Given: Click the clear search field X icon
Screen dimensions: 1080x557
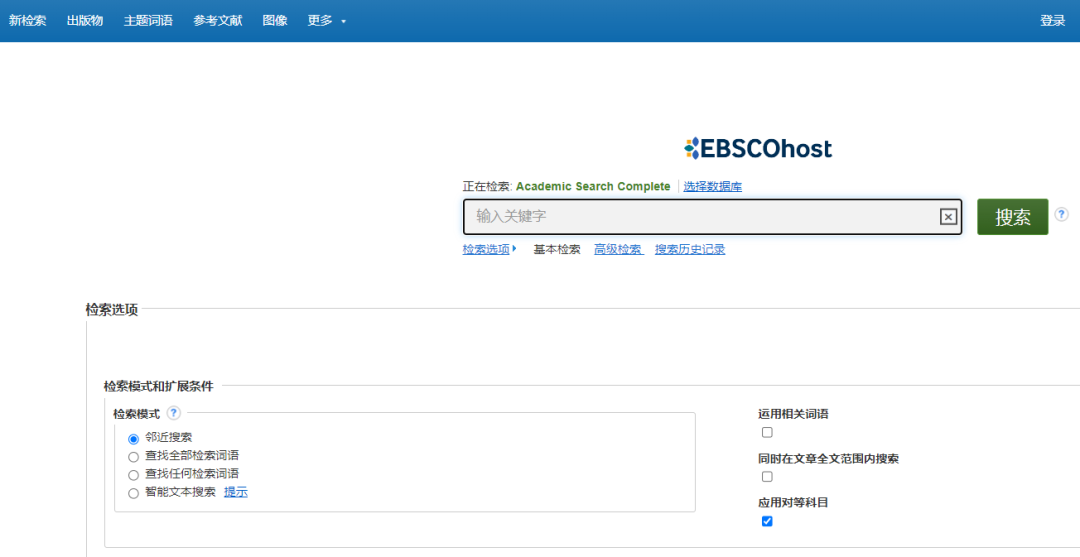Looking at the screenshot, I should pos(948,217).
